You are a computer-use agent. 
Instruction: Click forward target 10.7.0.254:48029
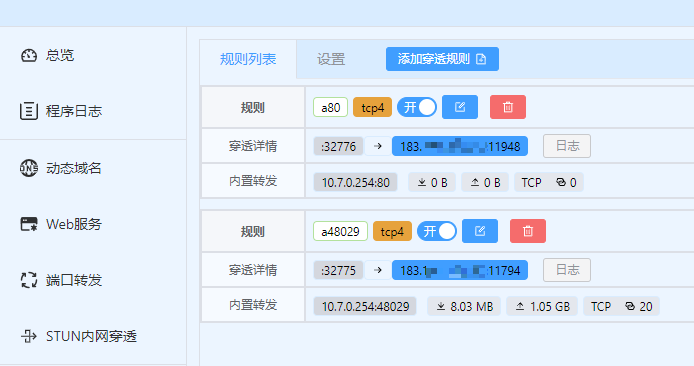click(x=365, y=306)
